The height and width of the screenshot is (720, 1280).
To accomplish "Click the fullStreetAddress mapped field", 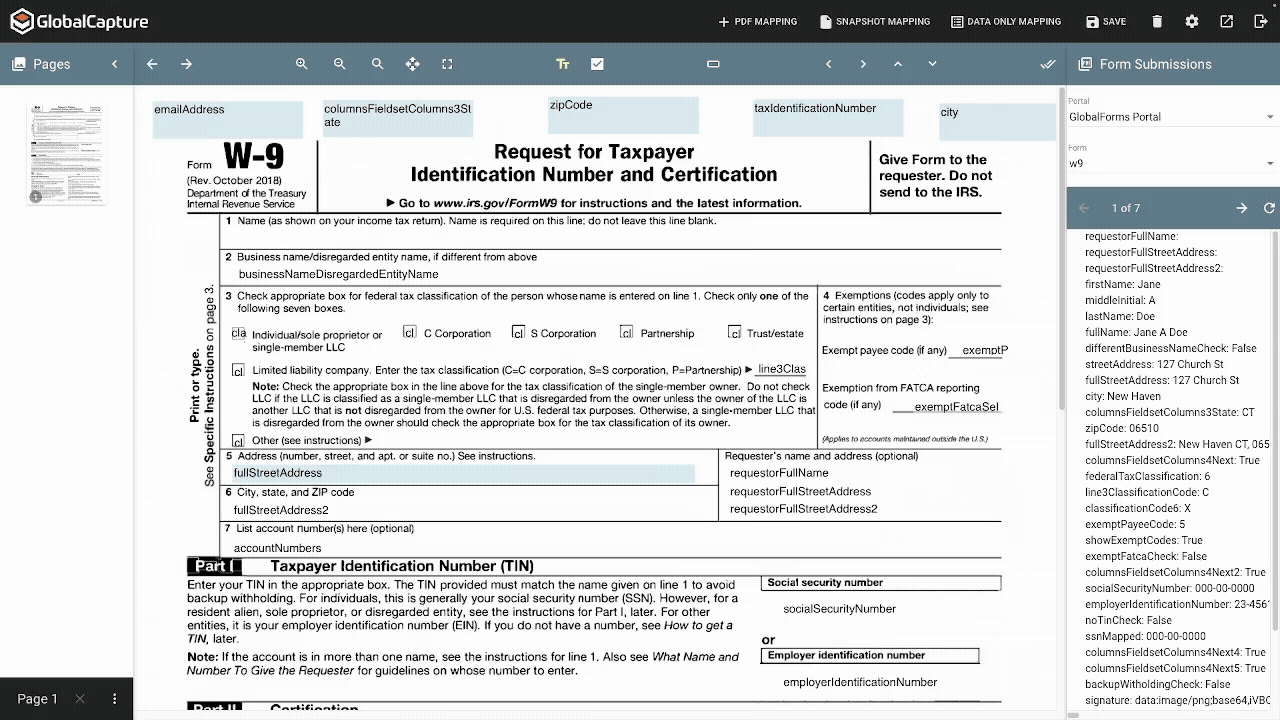I will [464, 473].
